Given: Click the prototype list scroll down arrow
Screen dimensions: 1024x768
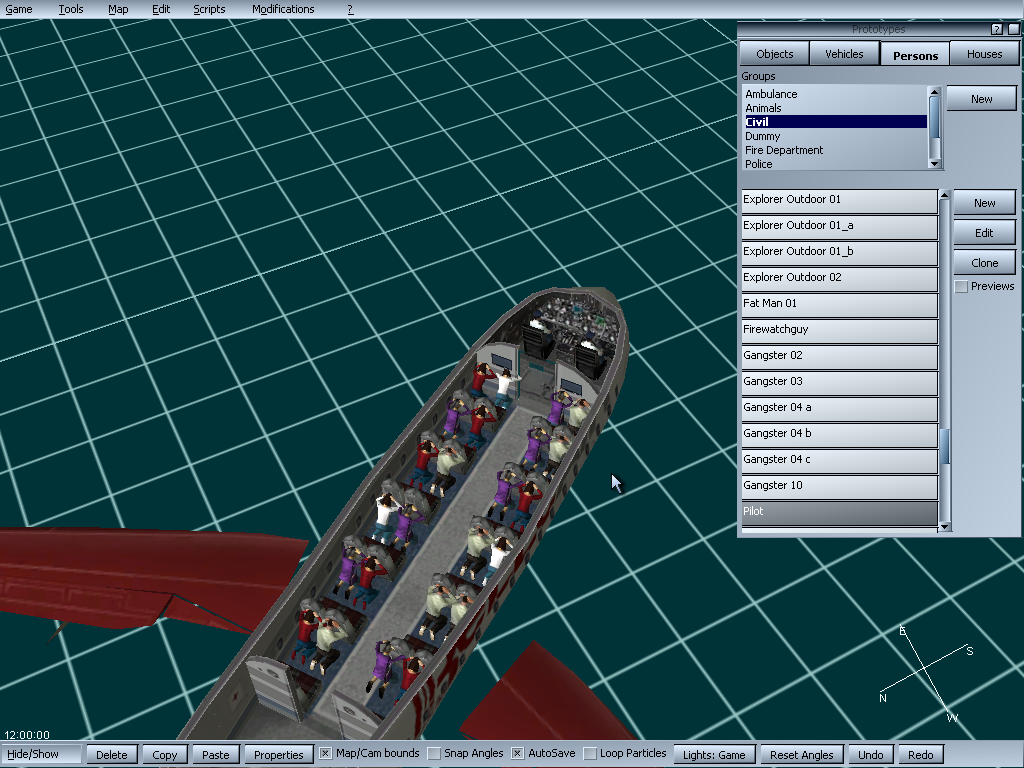Looking at the screenshot, I should pyautogui.click(x=944, y=526).
